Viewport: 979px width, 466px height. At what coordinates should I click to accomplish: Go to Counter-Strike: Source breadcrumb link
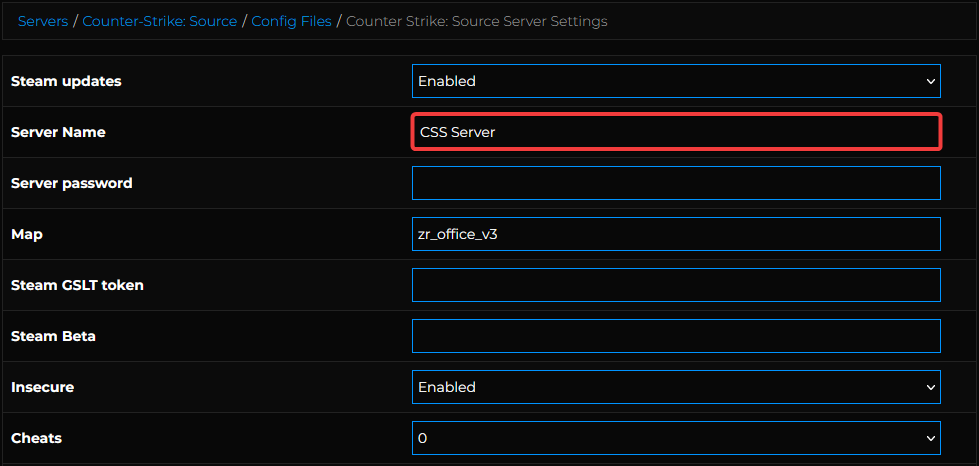click(160, 21)
